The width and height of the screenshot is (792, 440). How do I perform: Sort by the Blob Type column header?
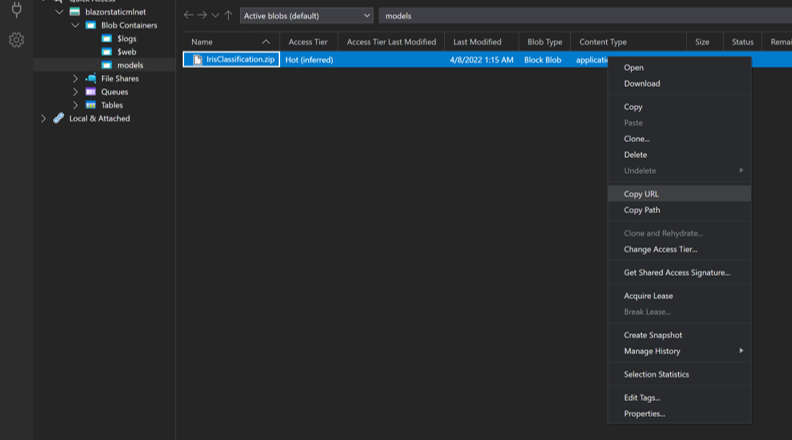pyautogui.click(x=544, y=42)
